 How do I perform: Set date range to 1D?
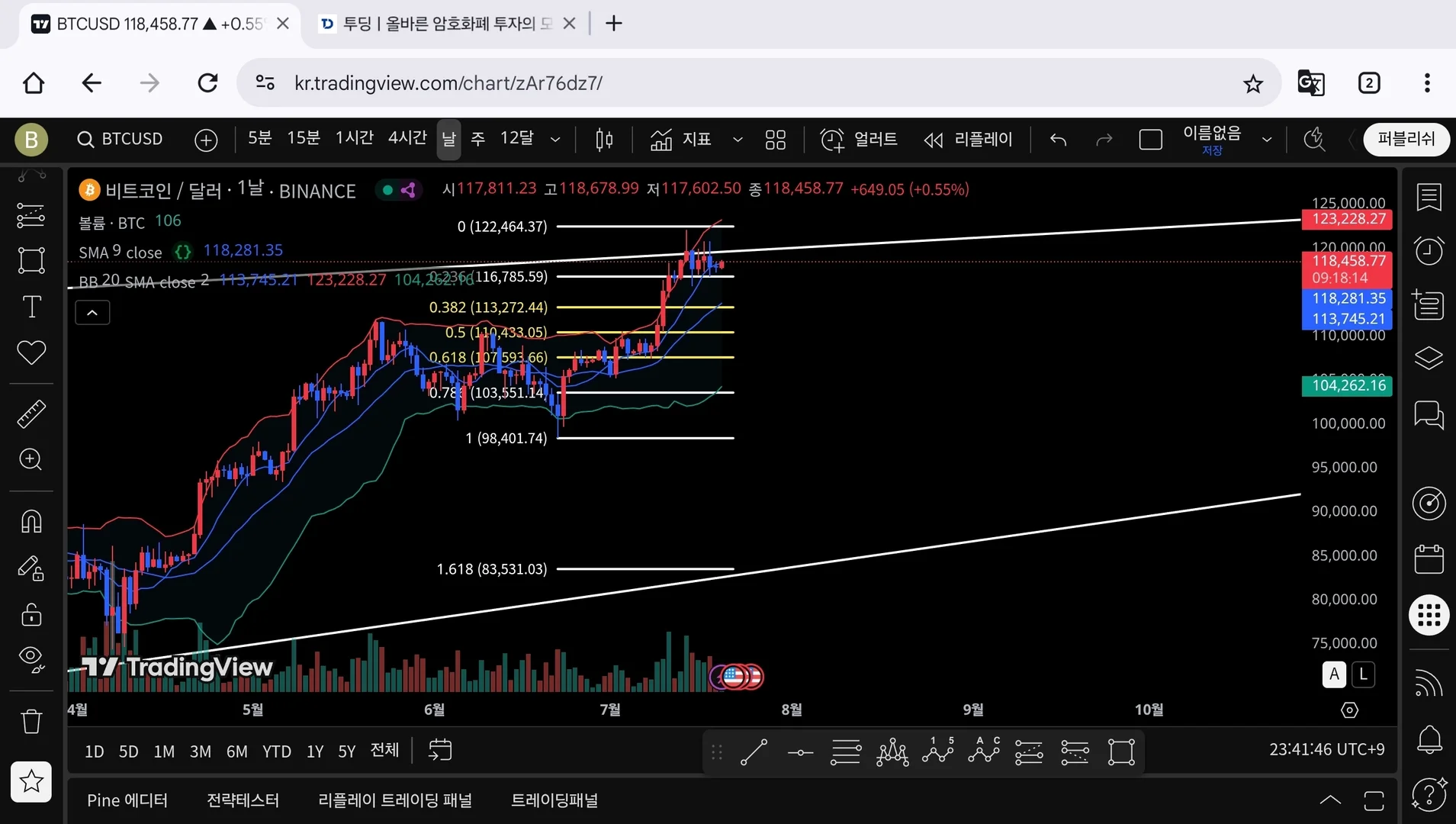(95, 752)
